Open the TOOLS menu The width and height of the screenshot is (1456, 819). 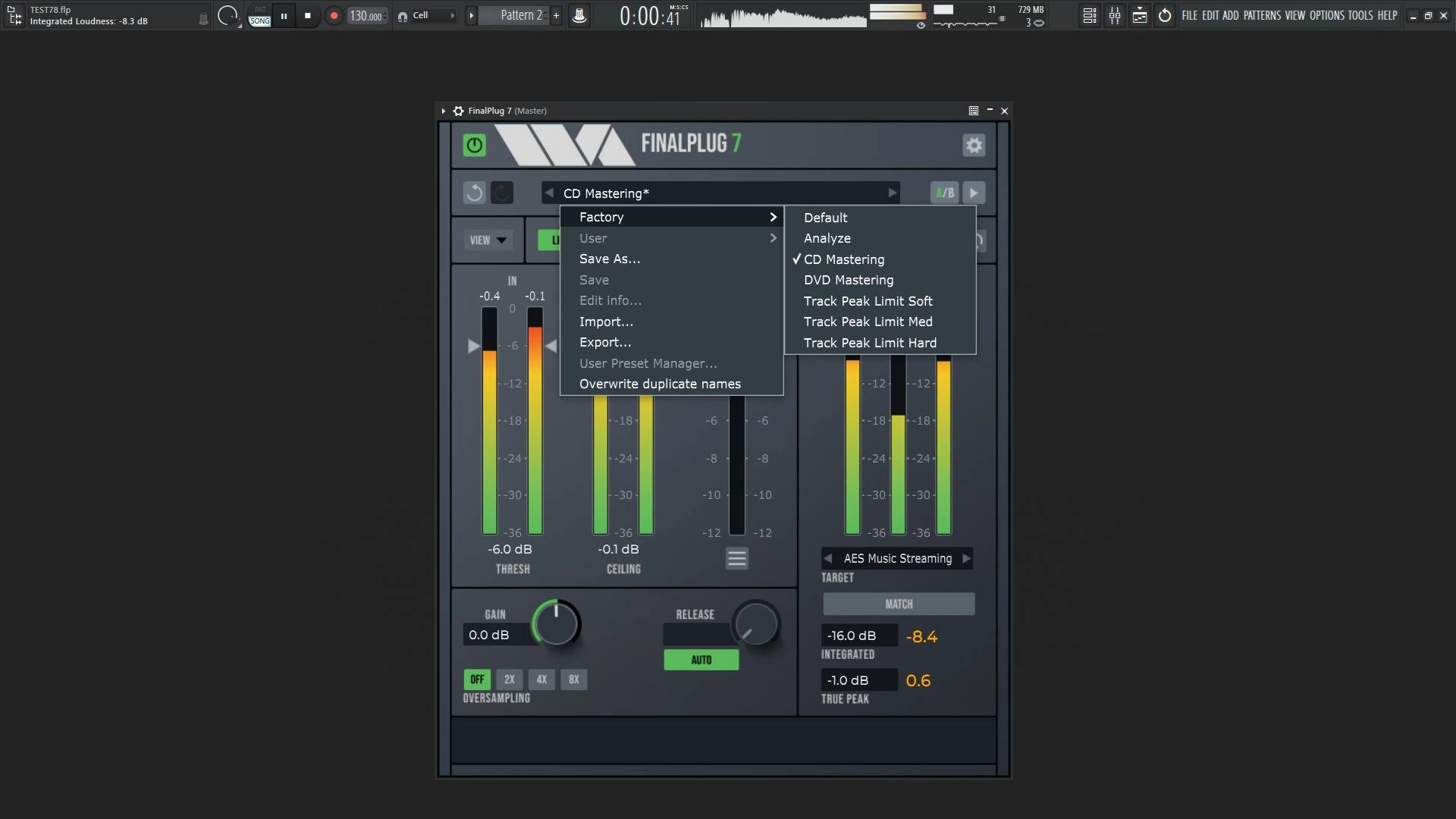coord(1360,15)
